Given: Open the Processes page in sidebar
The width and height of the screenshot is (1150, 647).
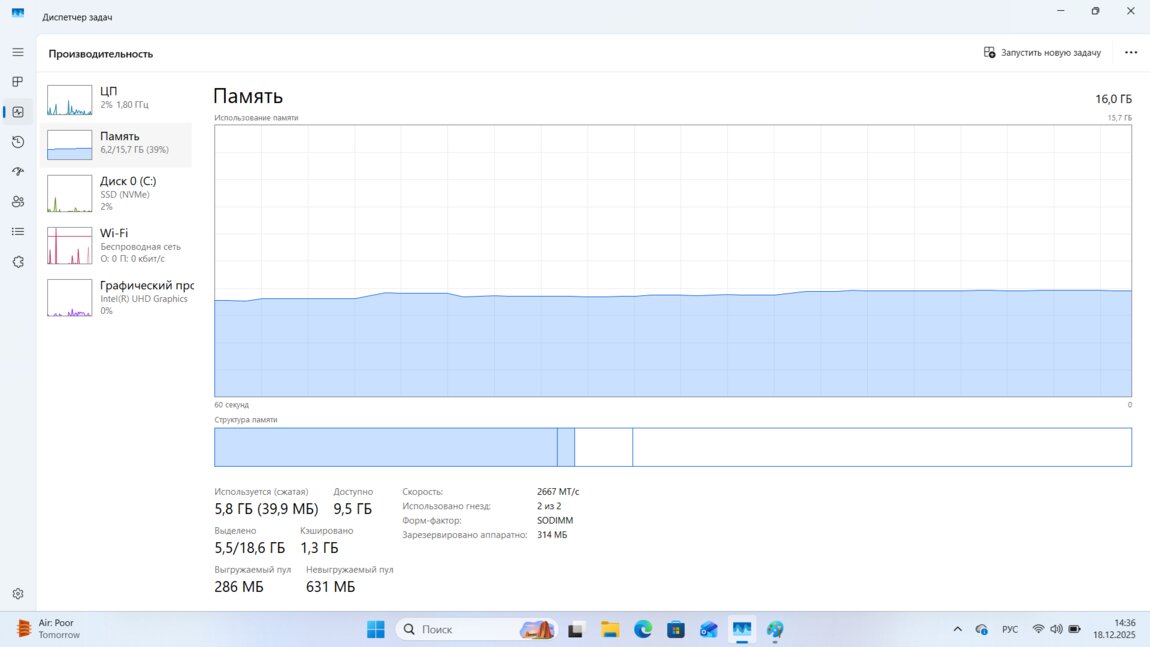Looking at the screenshot, I should point(17,82).
